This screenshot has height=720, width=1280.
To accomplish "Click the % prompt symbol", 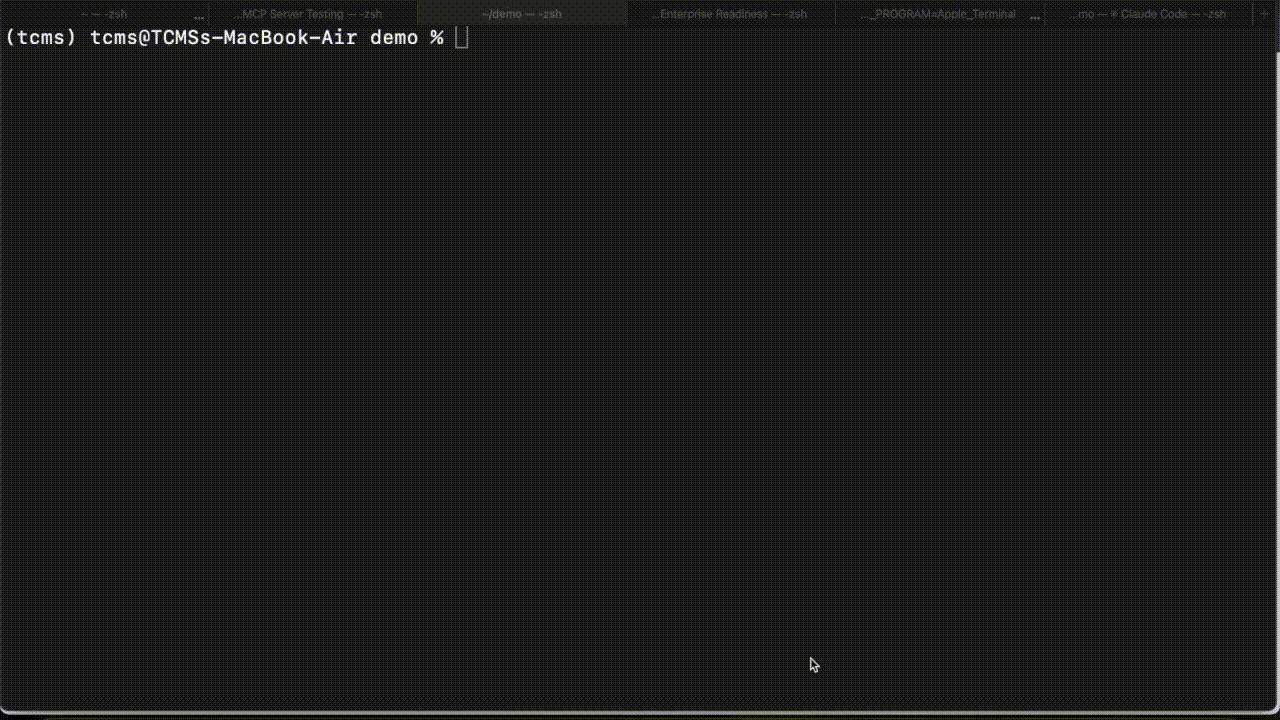I will pos(436,38).
